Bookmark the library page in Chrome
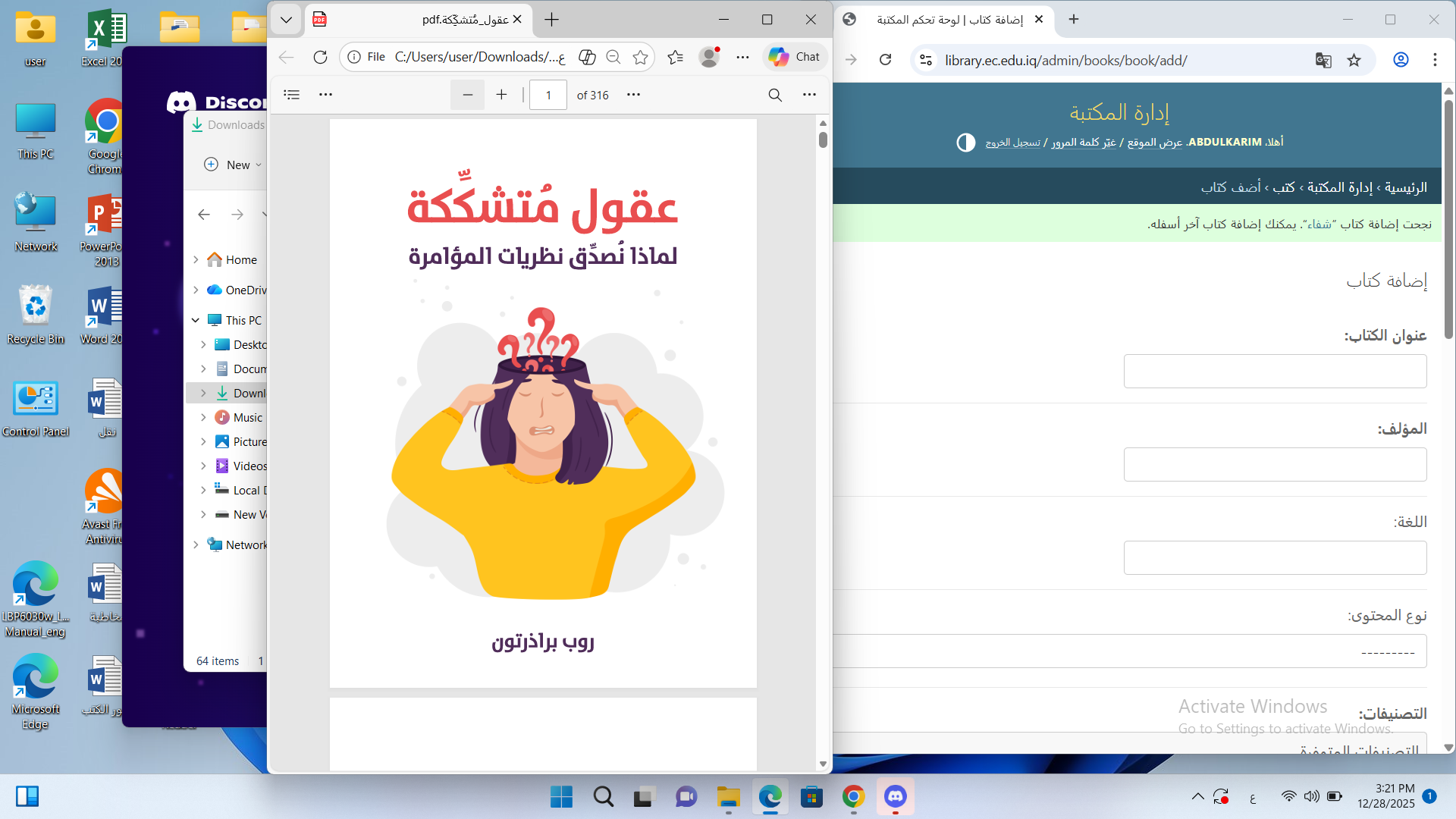Viewport: 1456px width, 819px height. (1354, 60)
